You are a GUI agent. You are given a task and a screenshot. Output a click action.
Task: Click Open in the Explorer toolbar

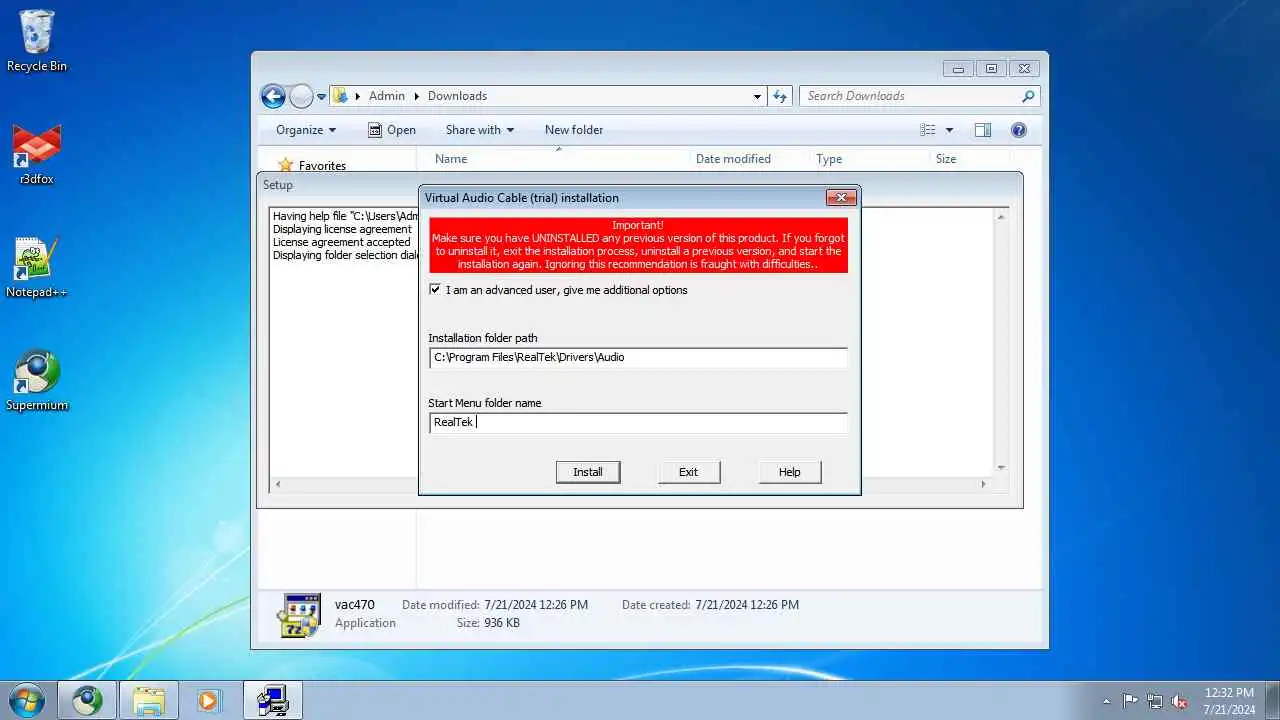392,130
